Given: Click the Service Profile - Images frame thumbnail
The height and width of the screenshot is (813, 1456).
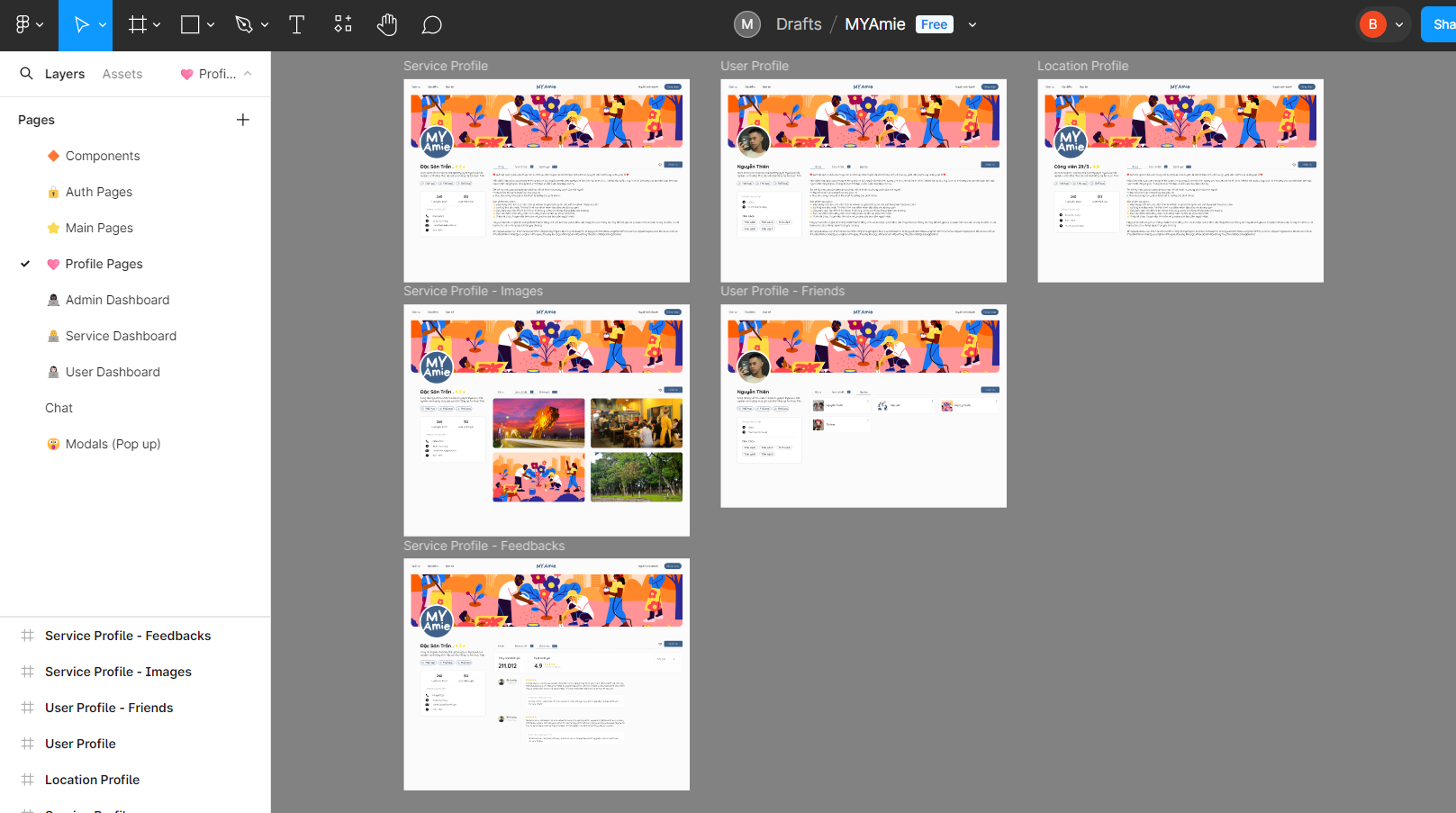Looking at the screenshot, I should point(547,420).
